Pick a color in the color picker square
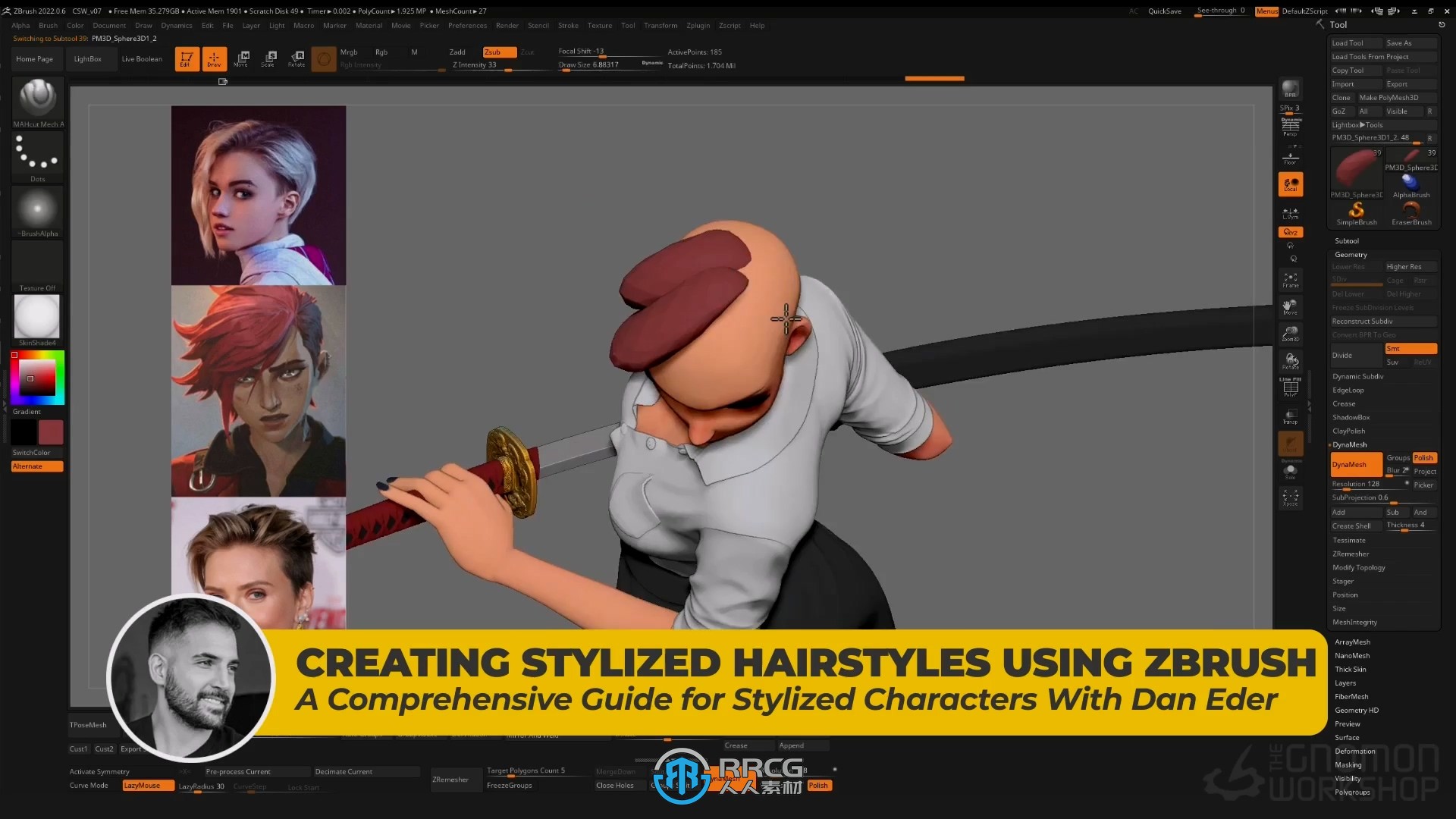Viewport: 1456px width, 819px height. coord(37,377)
